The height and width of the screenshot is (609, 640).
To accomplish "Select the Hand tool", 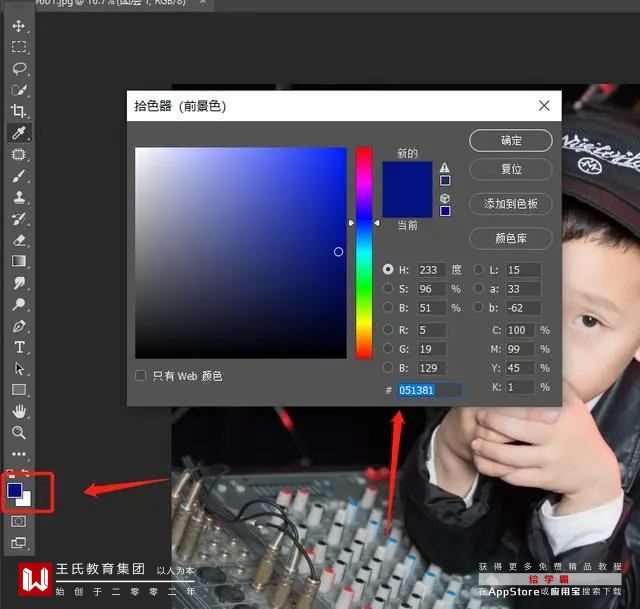I will pyautogui.click(x=19, y=411).
